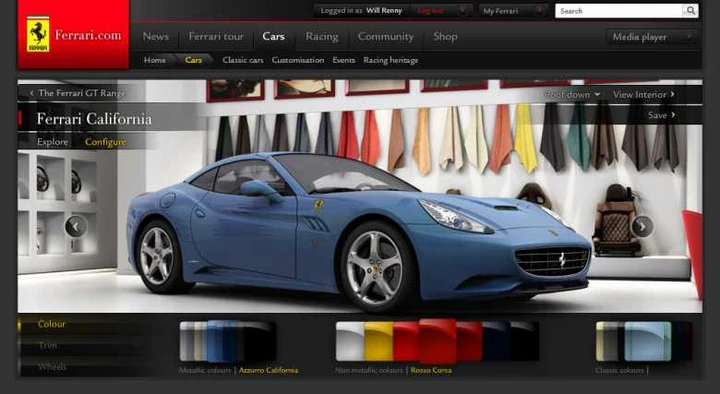Save the configuration
Viewport: 720px width, 394px height.
tap(658, 115)
